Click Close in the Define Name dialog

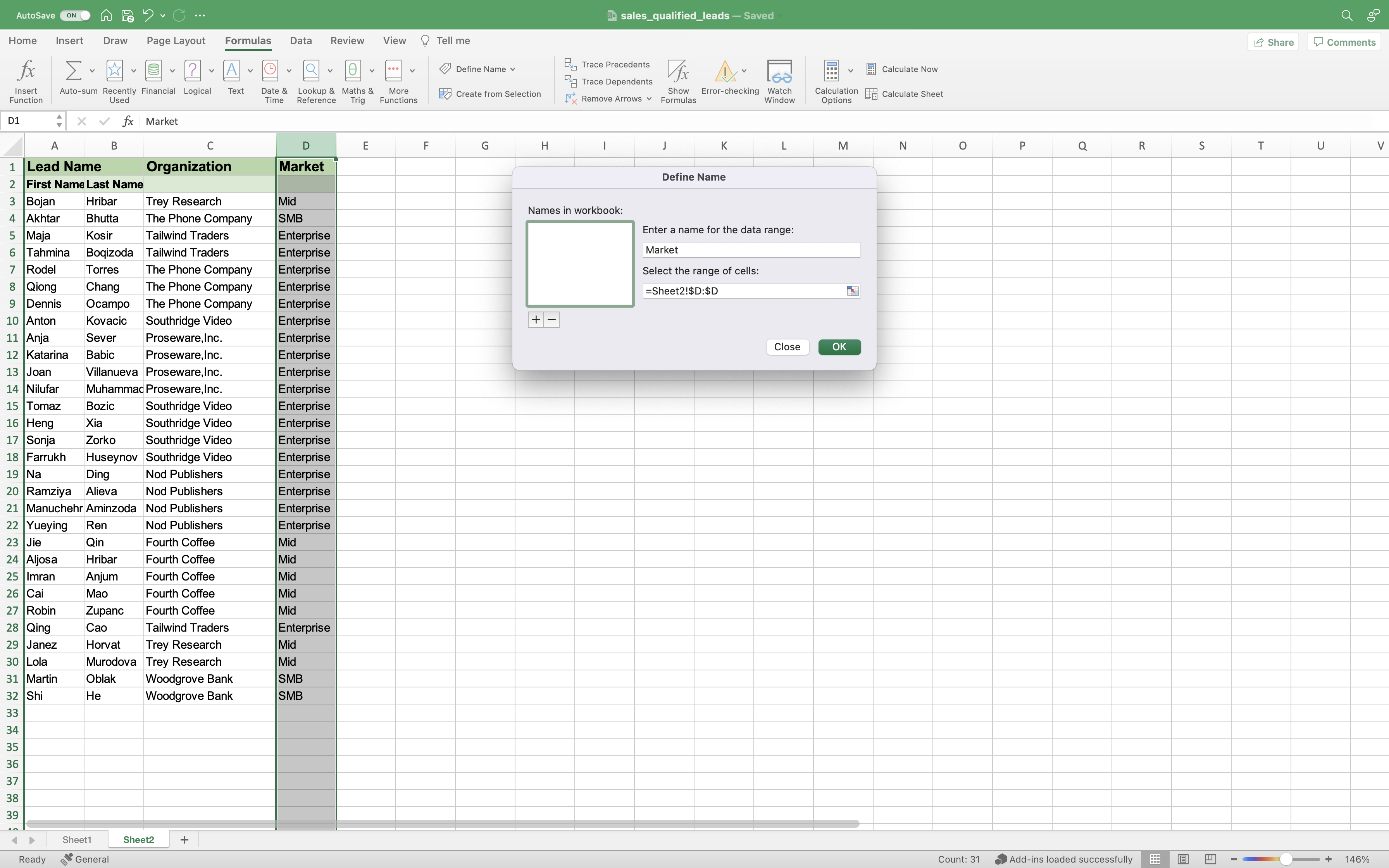787,347
